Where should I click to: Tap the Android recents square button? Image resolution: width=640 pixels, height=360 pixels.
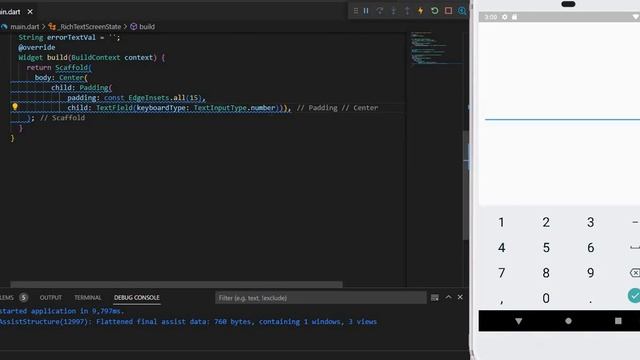coord(618,321)
